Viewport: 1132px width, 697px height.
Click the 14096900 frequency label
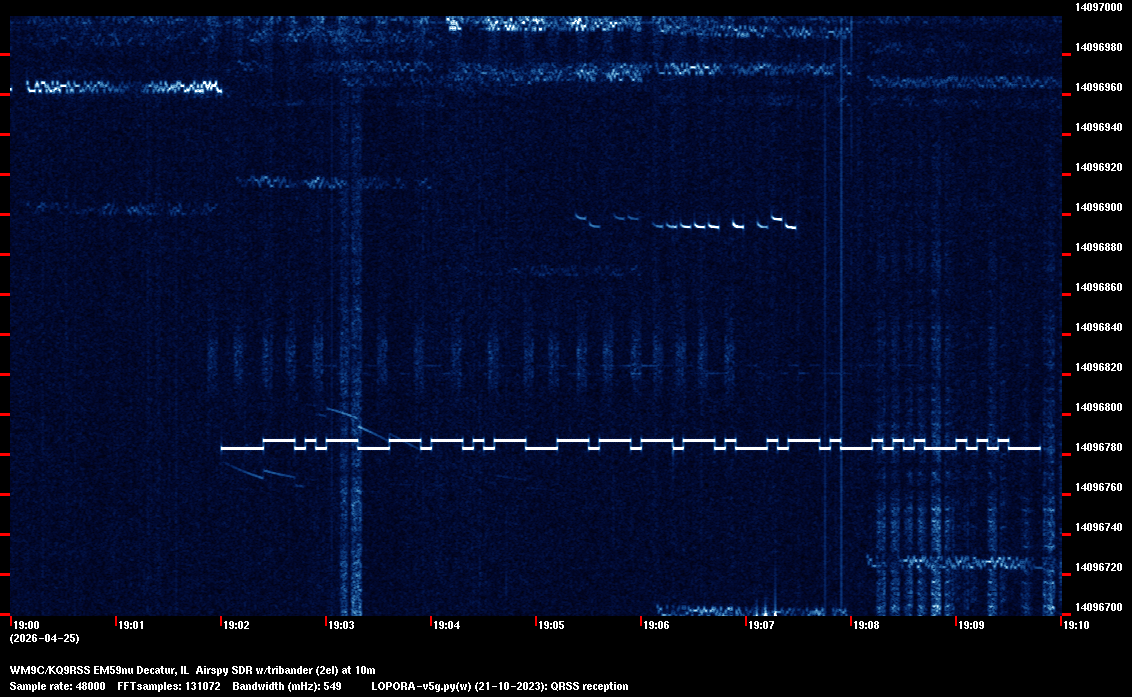click(x=1099, y=207)
